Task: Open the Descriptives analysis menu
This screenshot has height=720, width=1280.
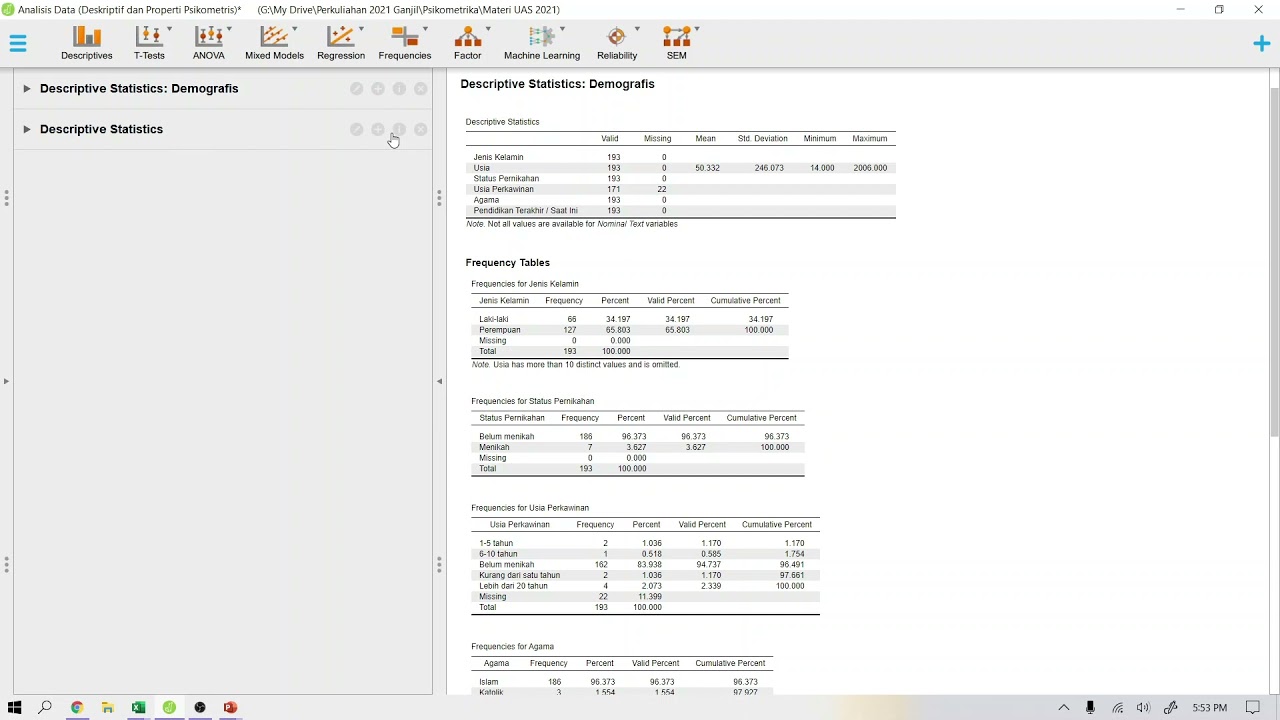Action: [x=87, y=43]
